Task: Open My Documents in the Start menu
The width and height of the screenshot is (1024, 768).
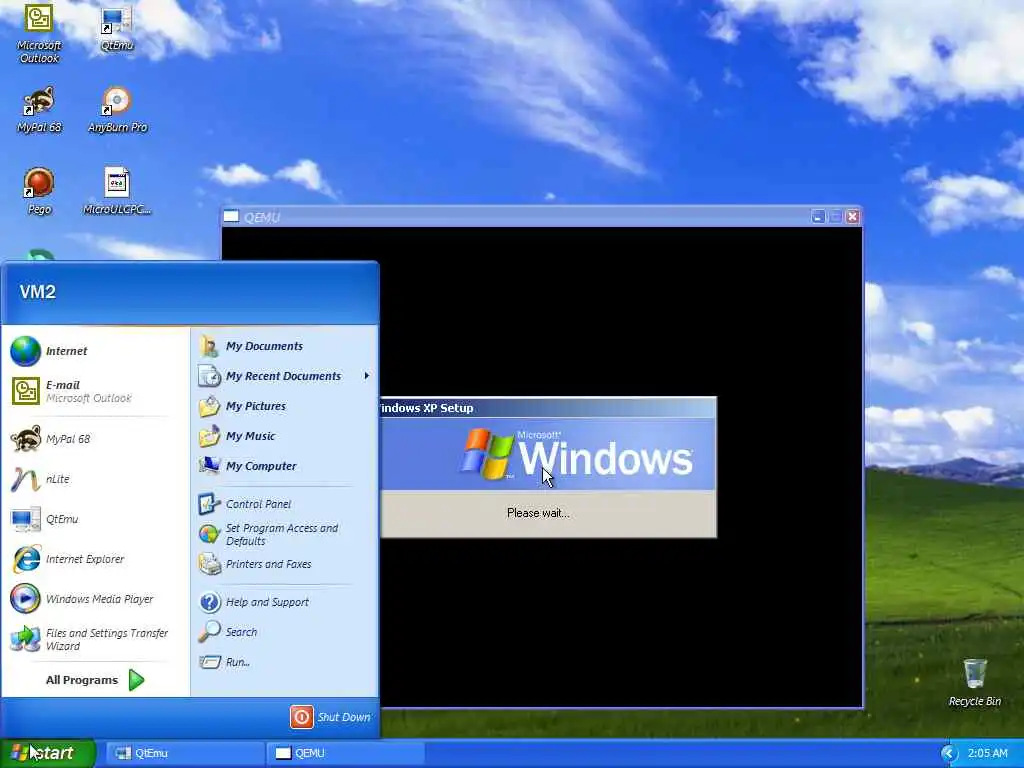Action: point(285,346)
